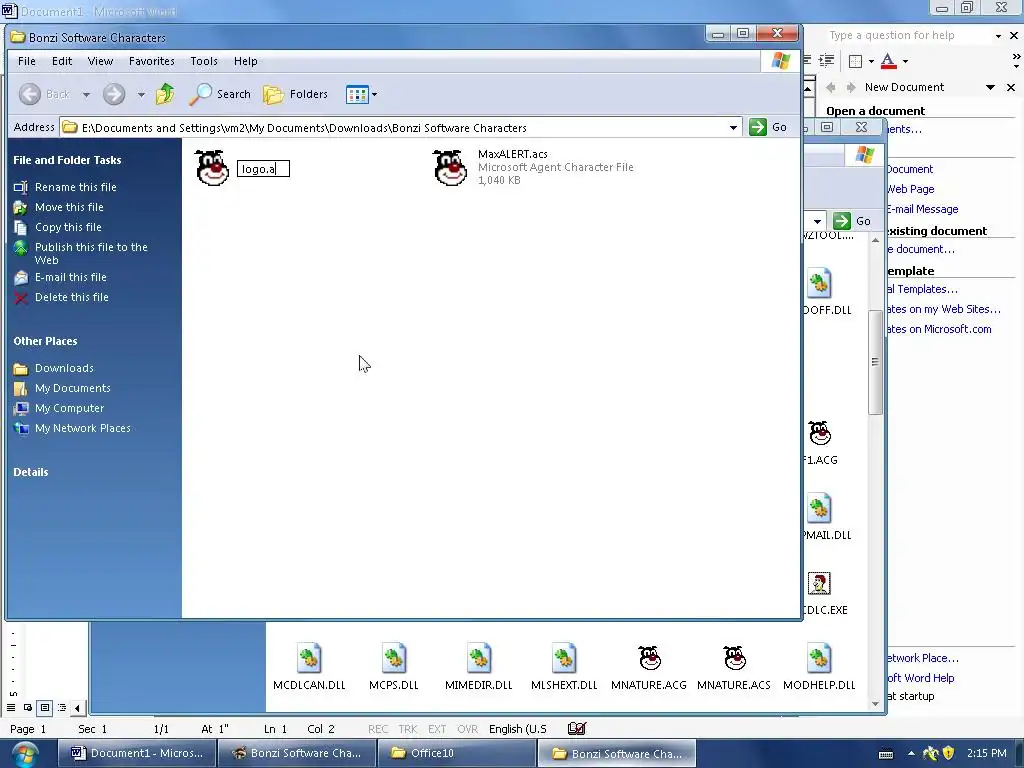Click into the logo.a rename text box

tap(263, 169)
